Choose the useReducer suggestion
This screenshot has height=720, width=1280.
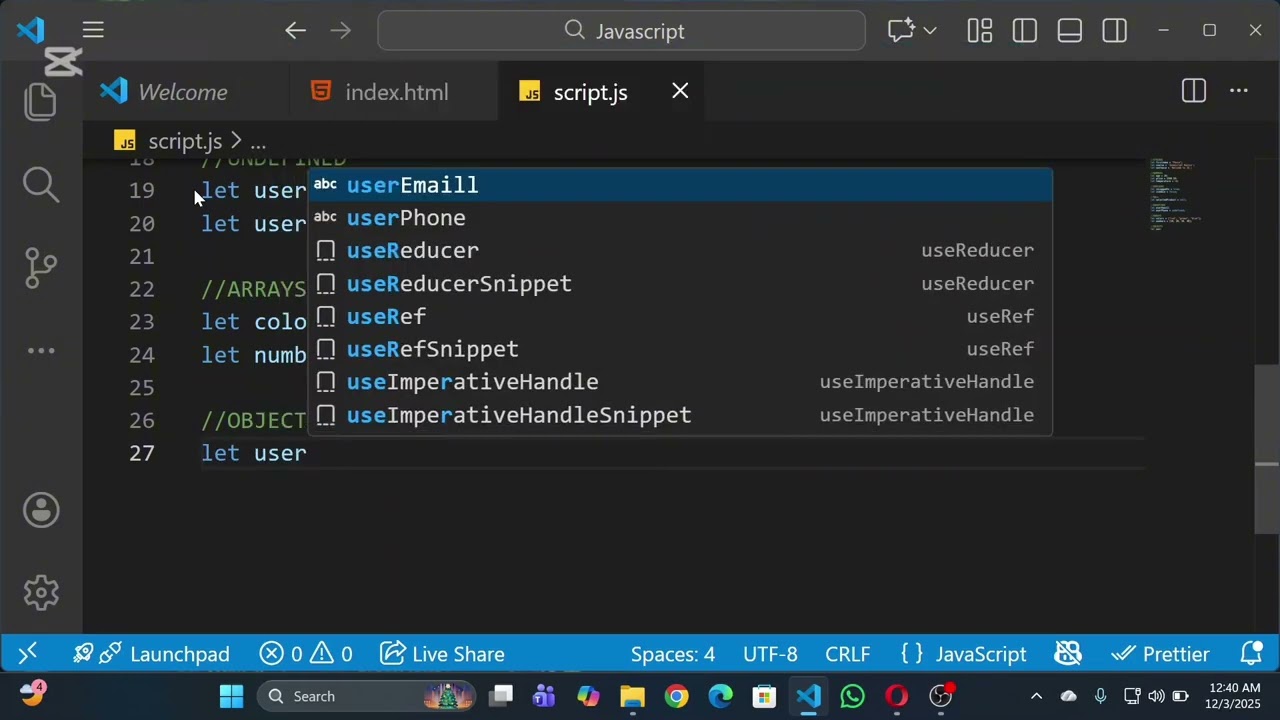pos(680,251)
